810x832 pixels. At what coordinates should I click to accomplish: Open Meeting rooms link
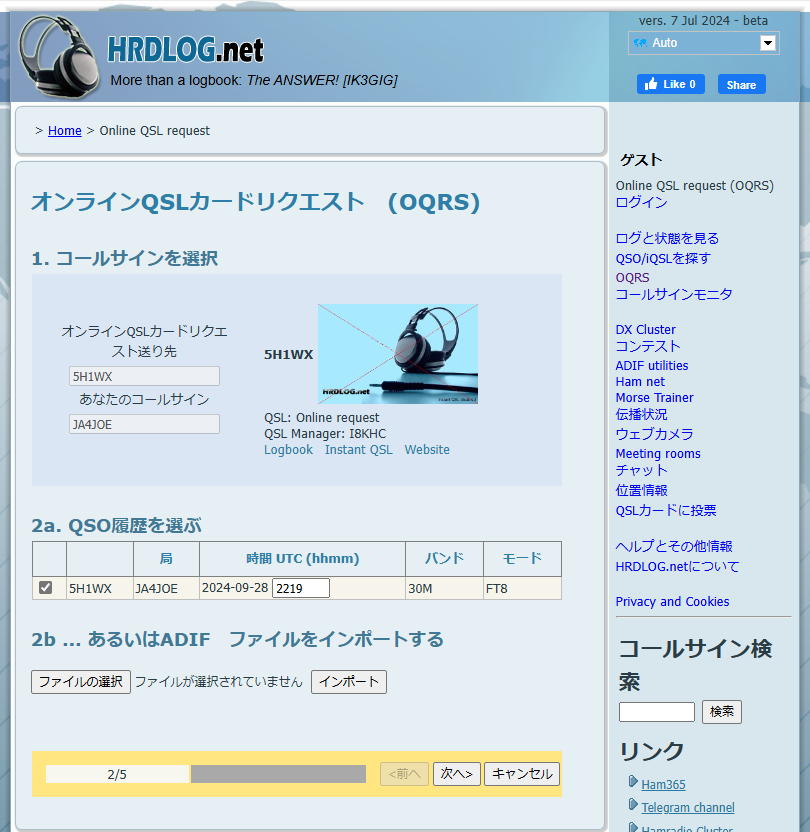[x=658, y=454]
